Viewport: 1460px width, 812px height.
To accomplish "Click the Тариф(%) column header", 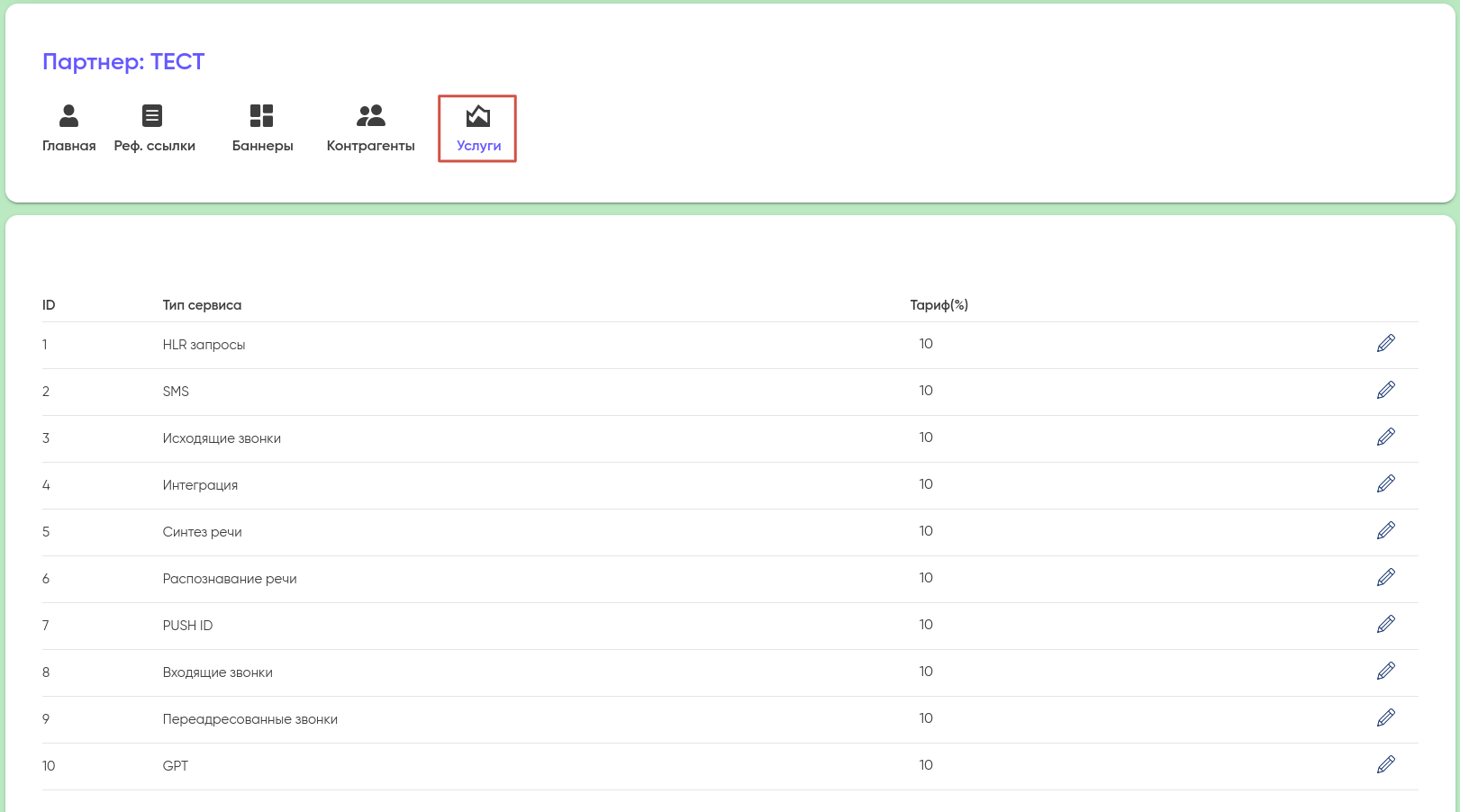I will [939, 305].
